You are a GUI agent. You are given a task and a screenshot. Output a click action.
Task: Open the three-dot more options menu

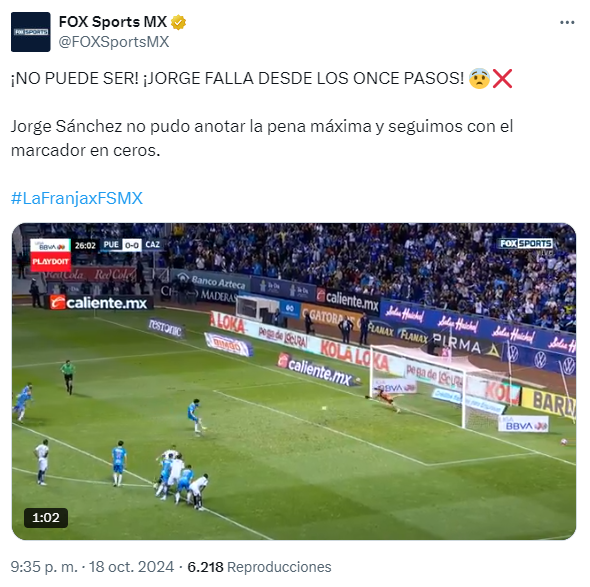pyautogui.click(x=567, y=23)
